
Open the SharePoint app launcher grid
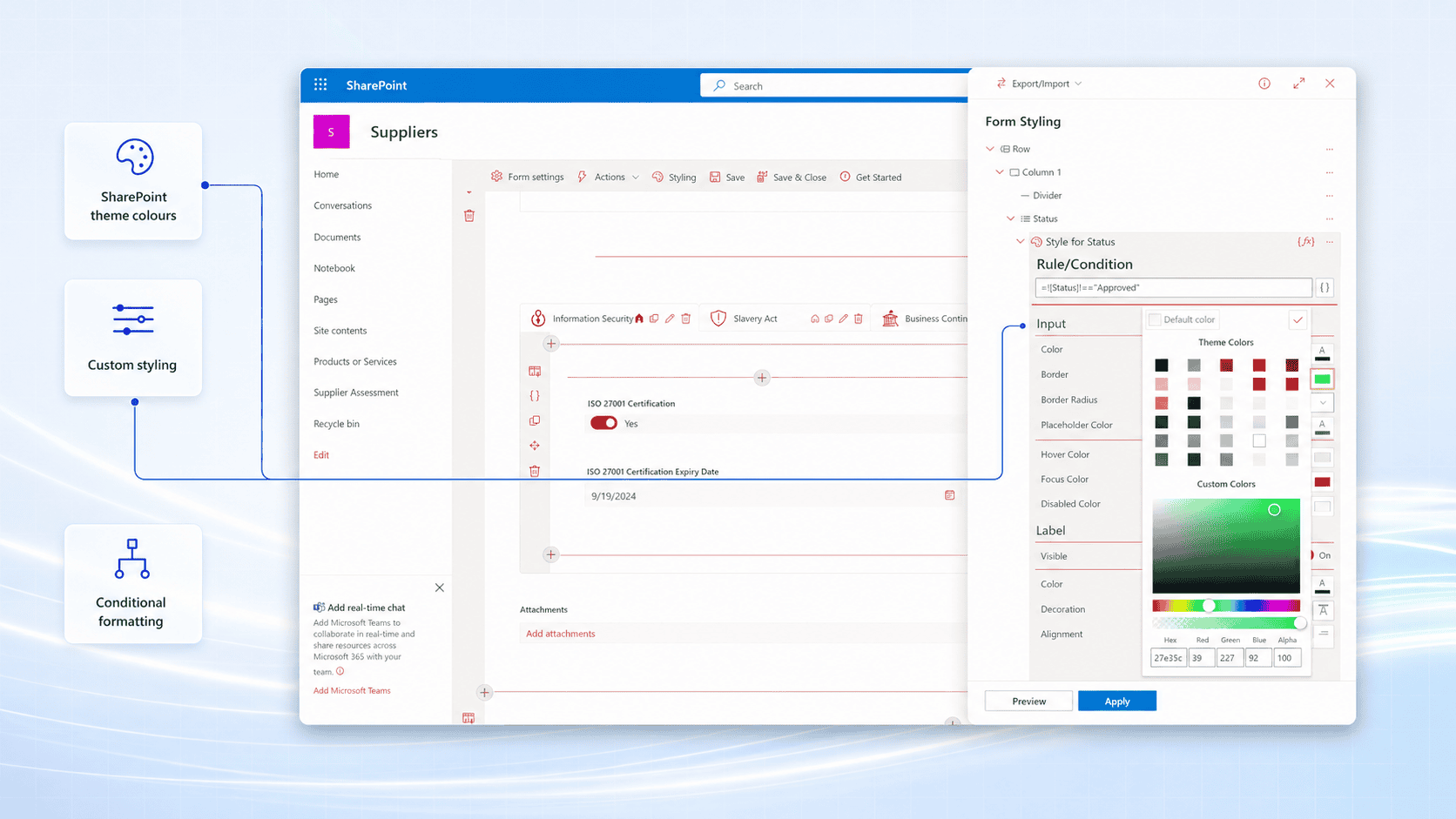point(320,84)
